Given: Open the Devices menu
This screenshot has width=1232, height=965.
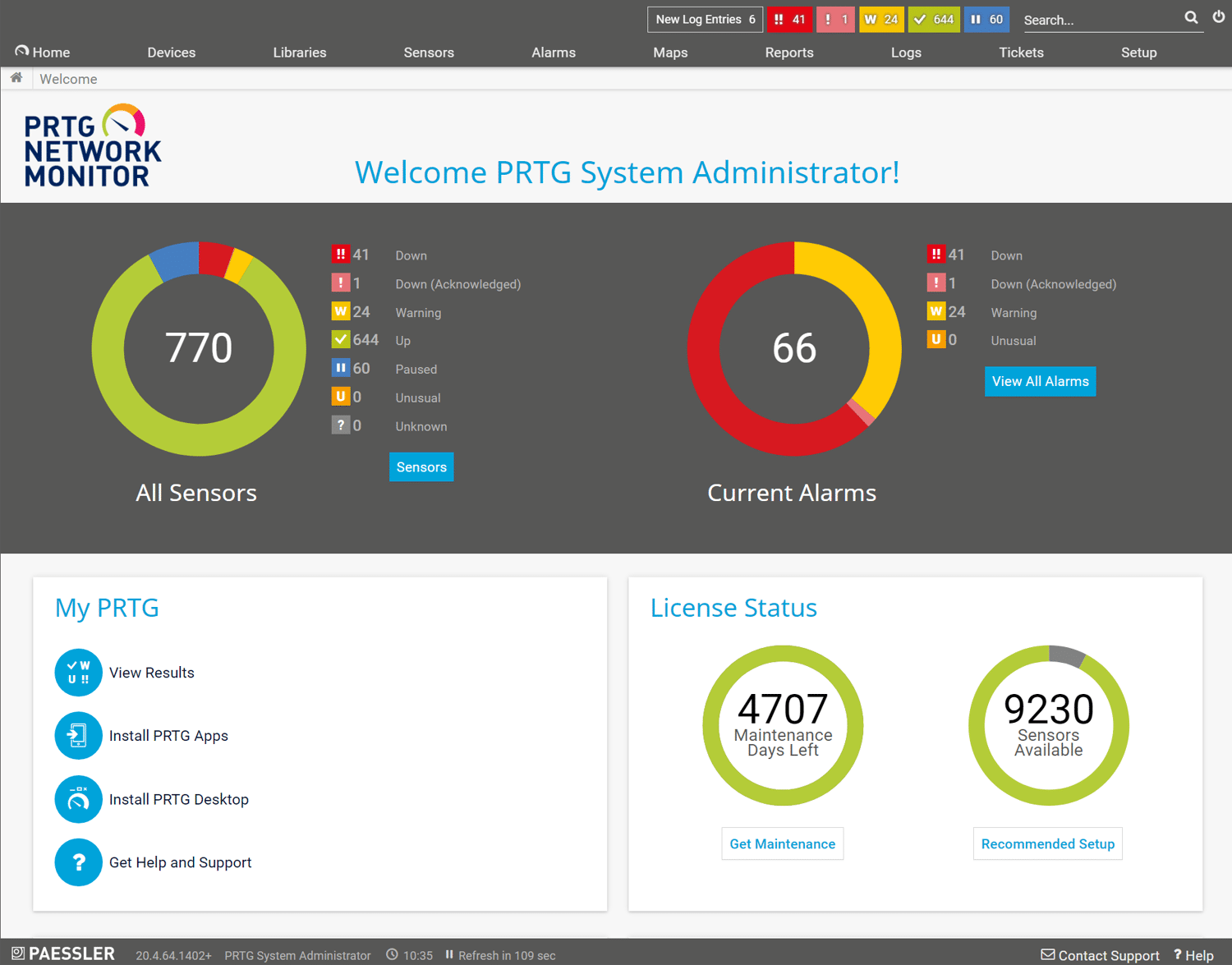Looking at the screenshot, I should pos(171,52).
